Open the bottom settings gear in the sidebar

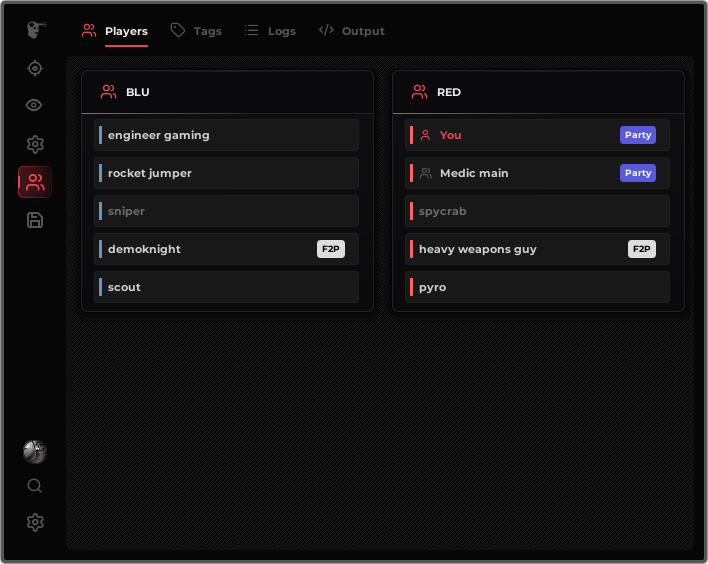click(x=35, y=522)
